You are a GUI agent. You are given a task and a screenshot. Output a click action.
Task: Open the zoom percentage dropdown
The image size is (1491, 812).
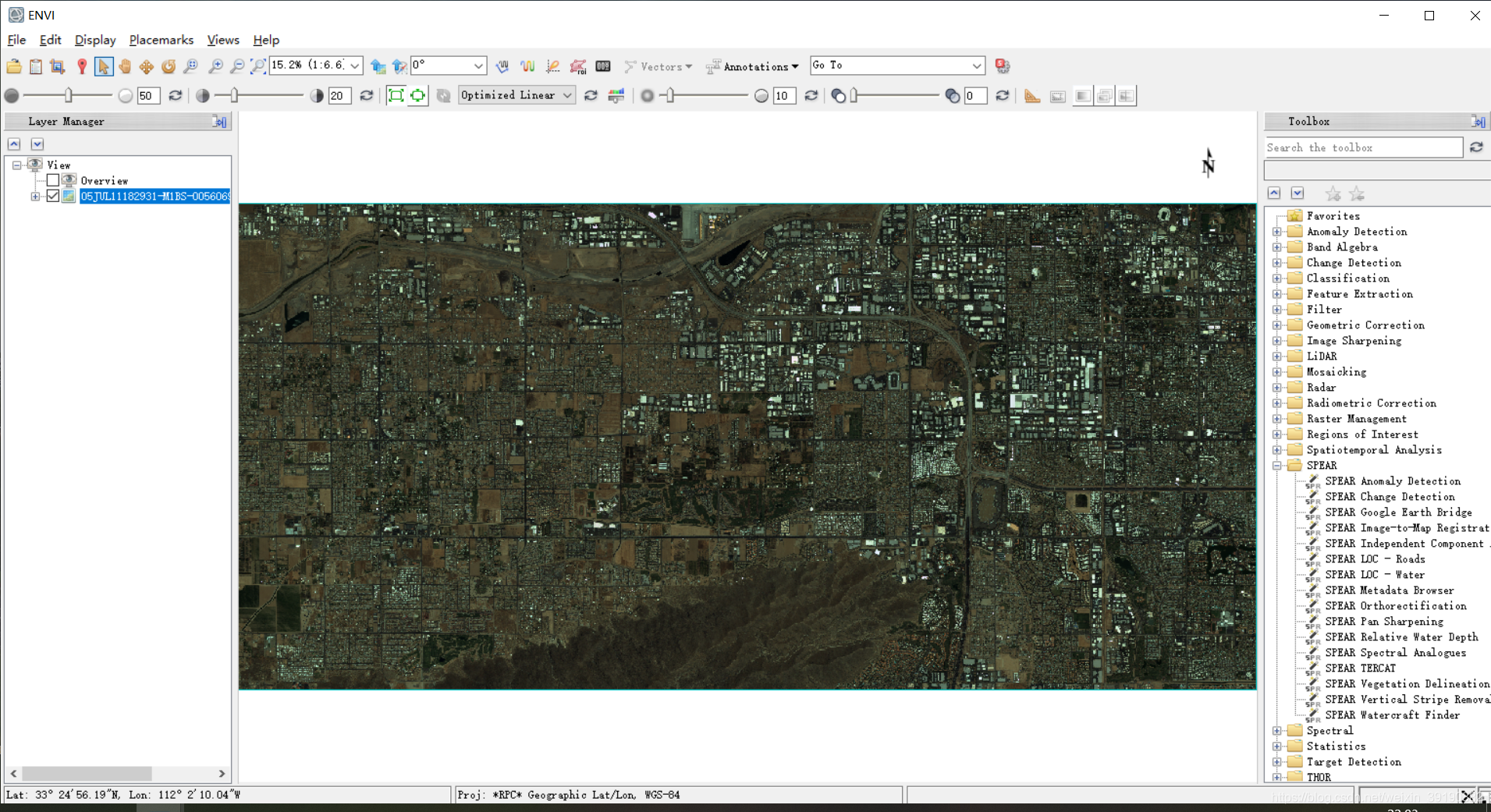[x=355, y=66]
